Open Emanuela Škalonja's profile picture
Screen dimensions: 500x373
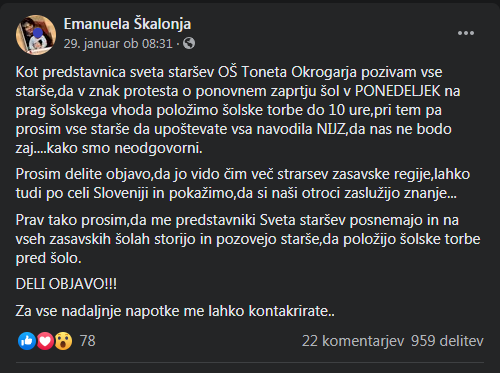36,35
